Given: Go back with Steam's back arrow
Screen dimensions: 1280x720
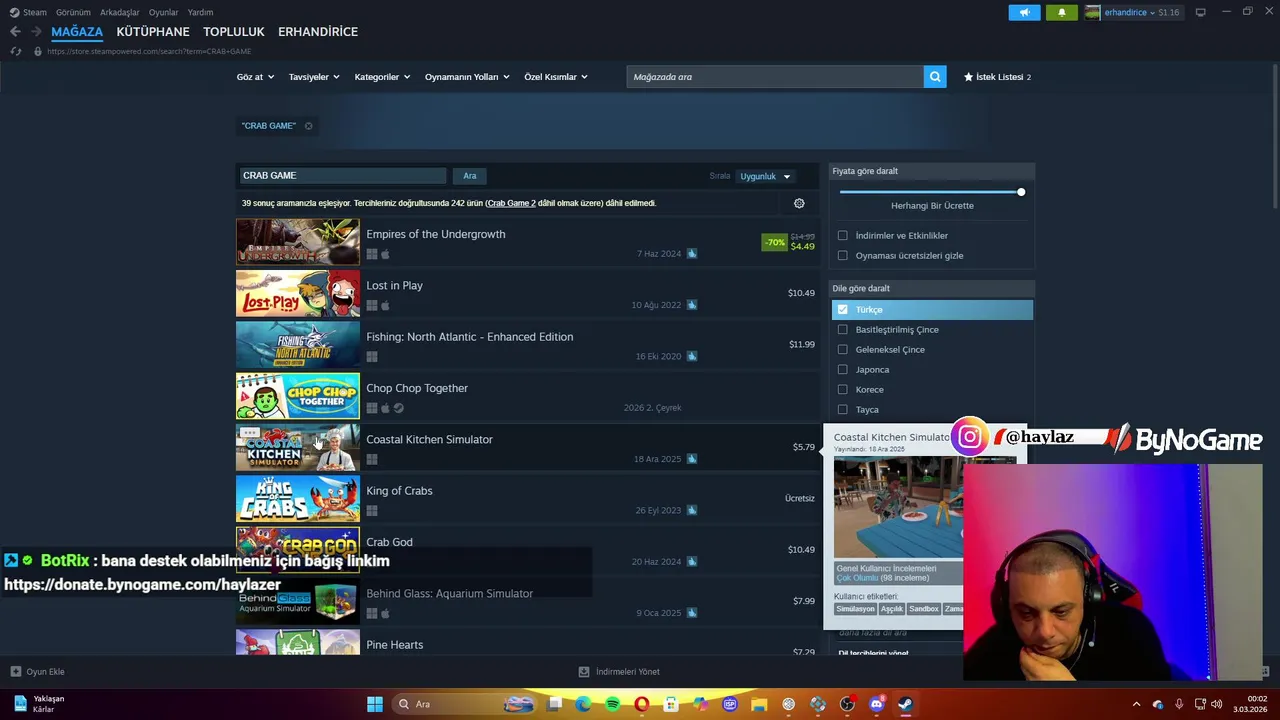Looking at the screenshot, I should coord(15,32).
